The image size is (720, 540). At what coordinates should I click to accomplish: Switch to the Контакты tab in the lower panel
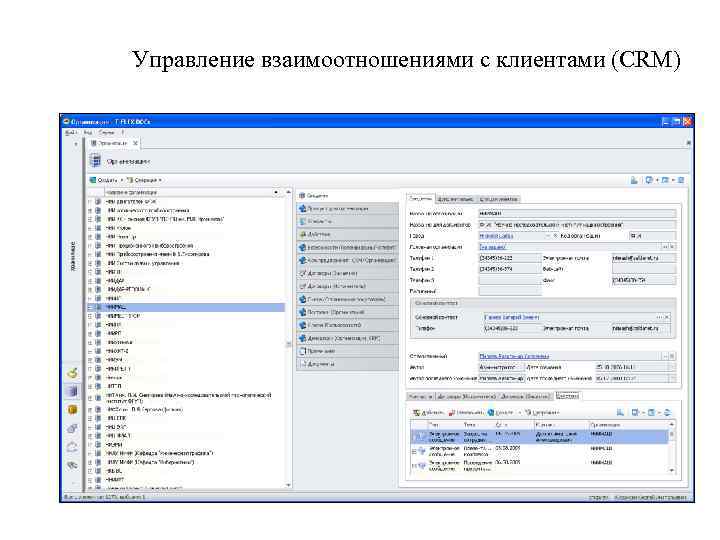[420, 396]
